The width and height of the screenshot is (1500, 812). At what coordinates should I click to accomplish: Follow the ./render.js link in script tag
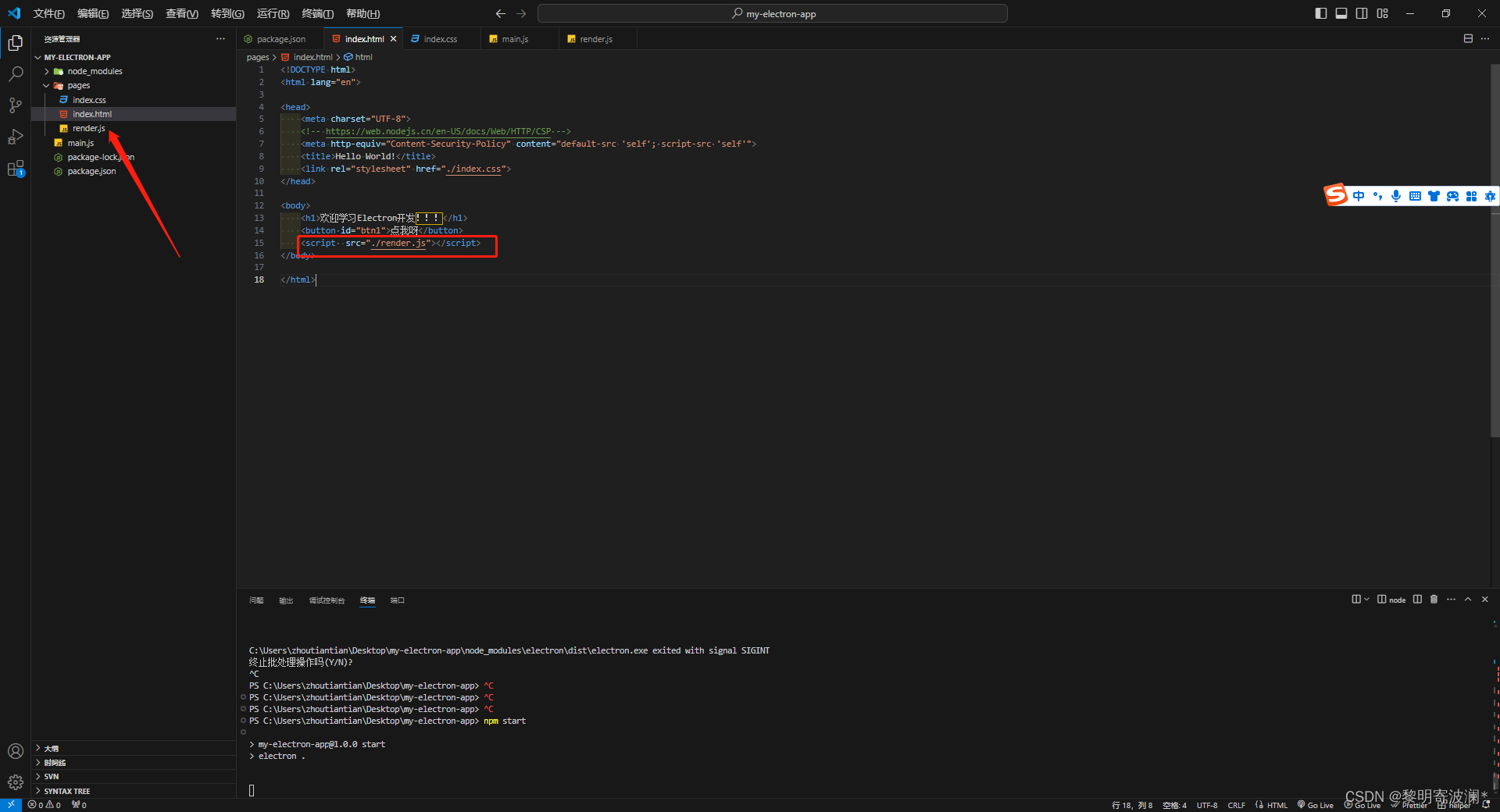[x=399, y=243]
